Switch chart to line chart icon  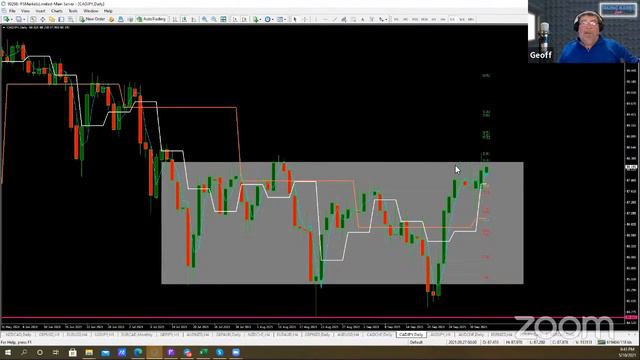click(194, 19)
